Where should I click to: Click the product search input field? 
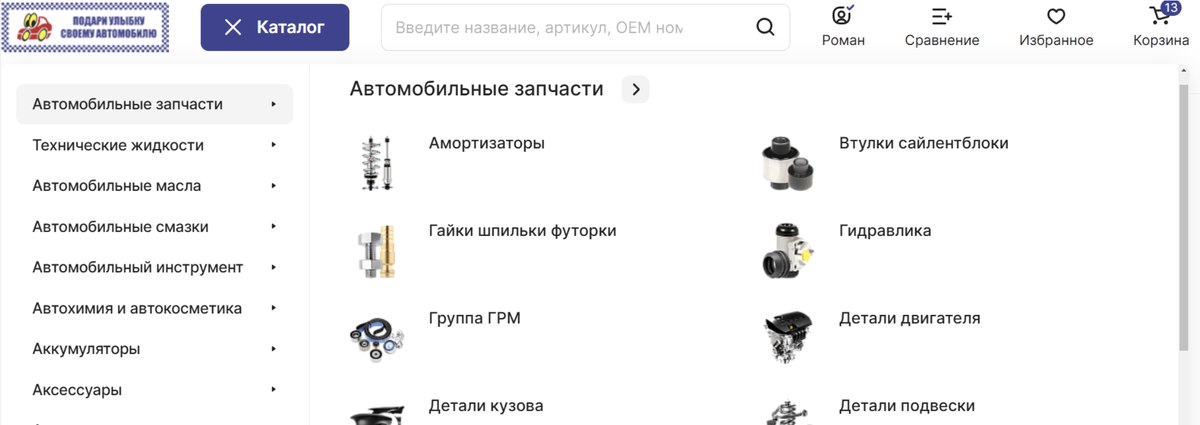click(540, 27)
